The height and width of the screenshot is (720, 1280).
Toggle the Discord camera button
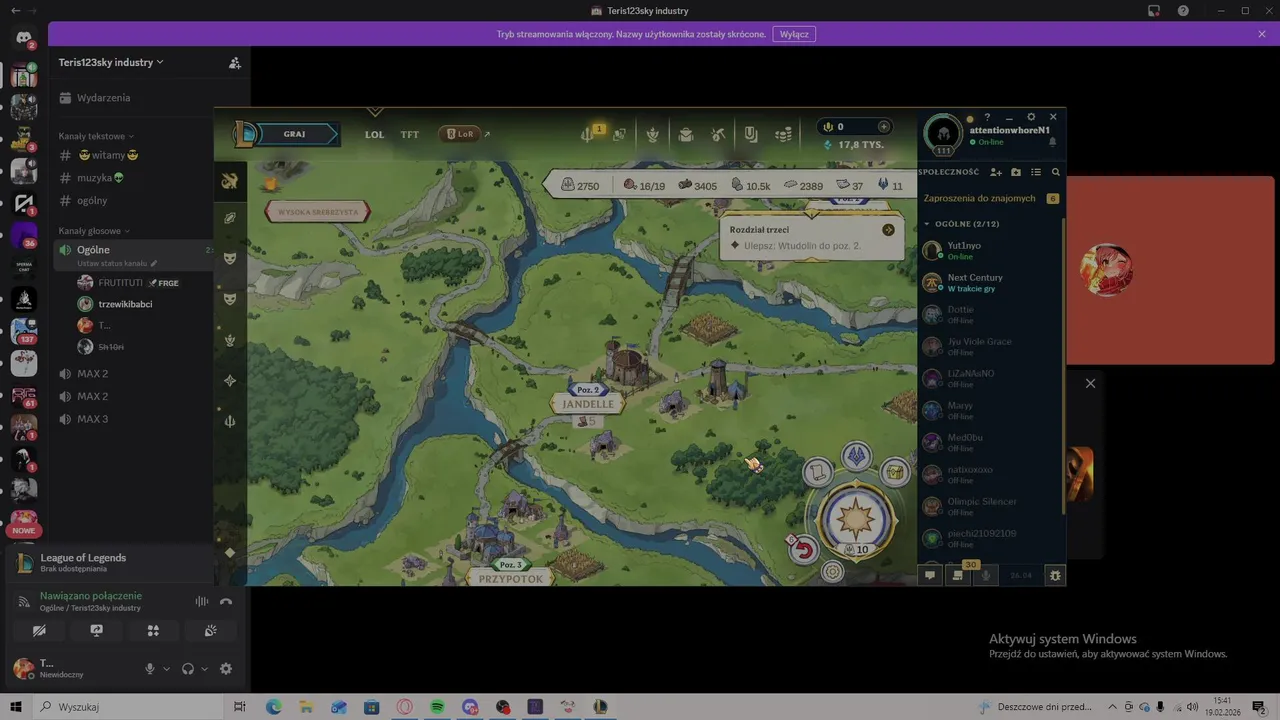(39, 631)
